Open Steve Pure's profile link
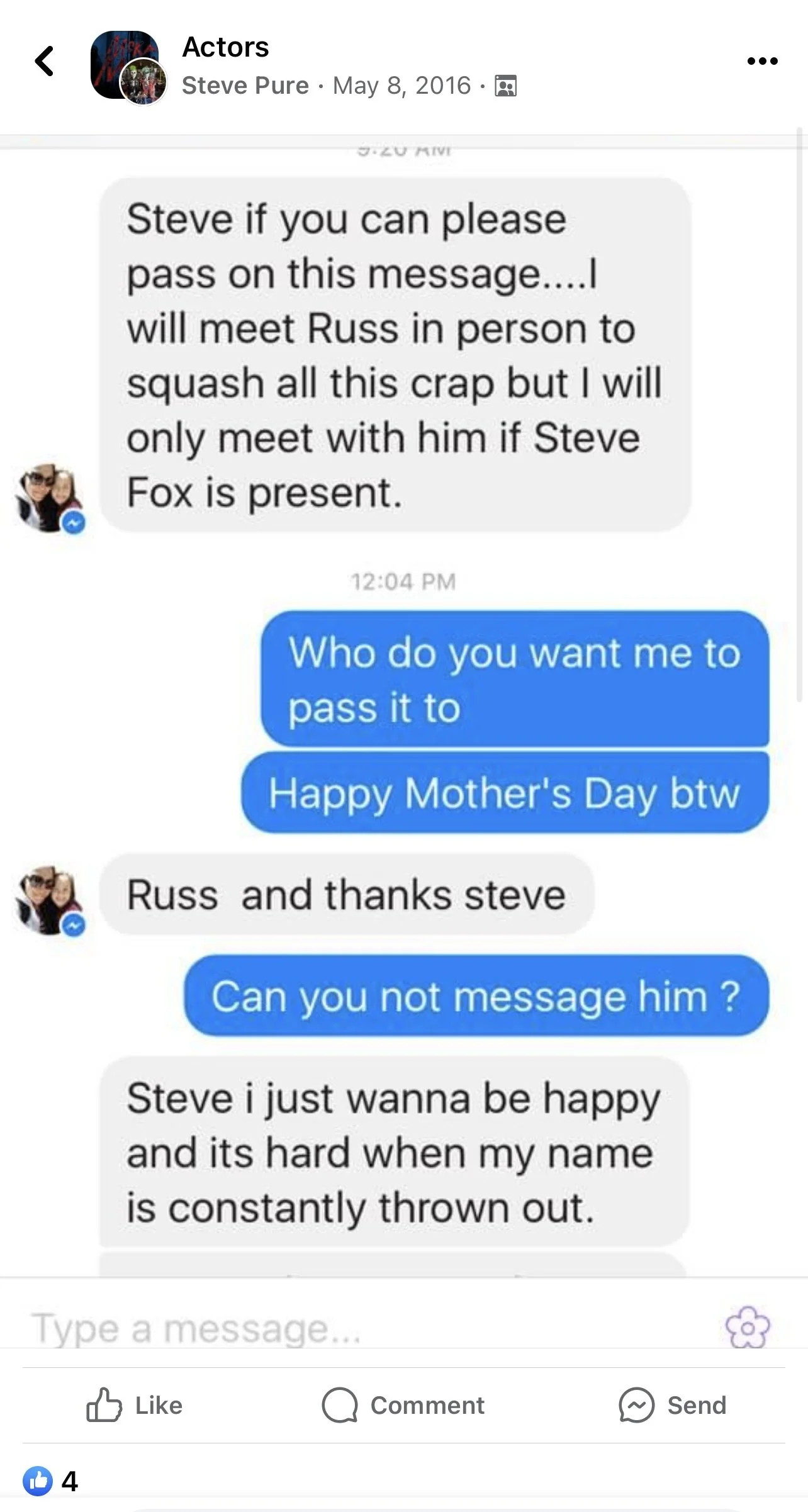808x1512 pixels. click(245, 86)
